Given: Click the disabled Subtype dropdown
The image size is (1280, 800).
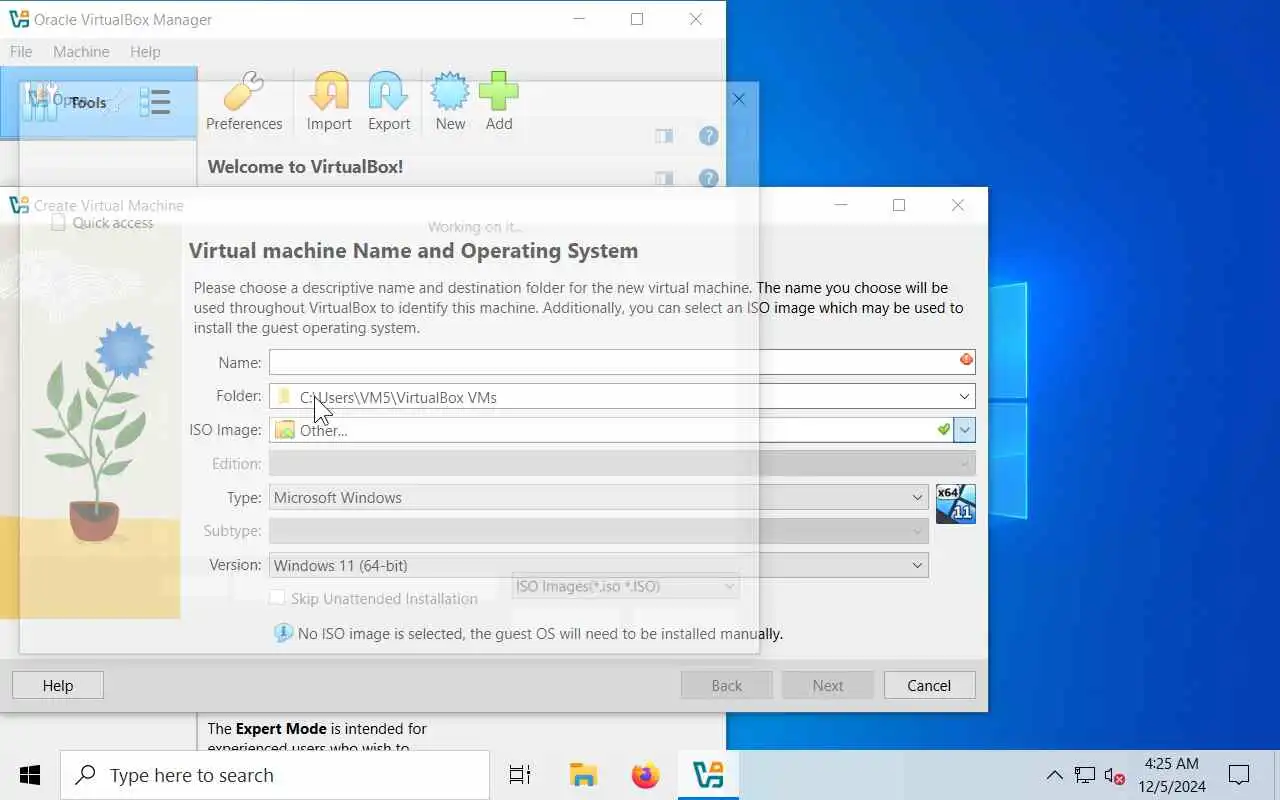Looking at the screenshot, I should click(x=599, y=531).
